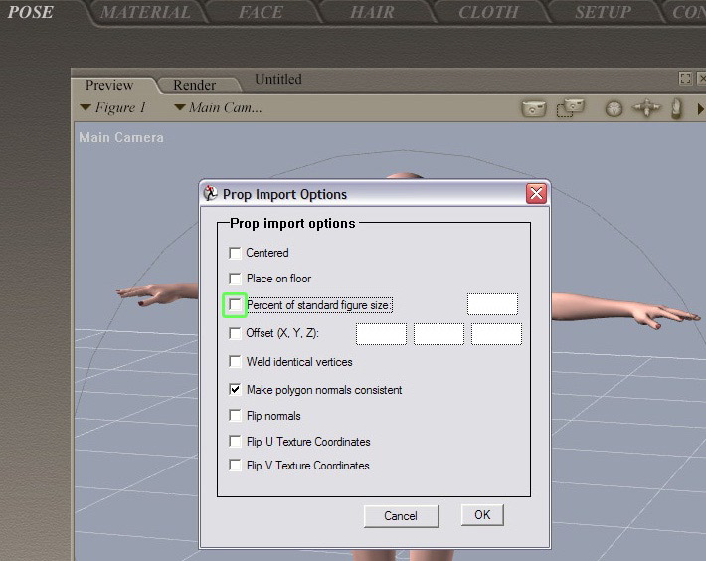Click the render camera icon

pyautogui.click(x=534, y=108)
